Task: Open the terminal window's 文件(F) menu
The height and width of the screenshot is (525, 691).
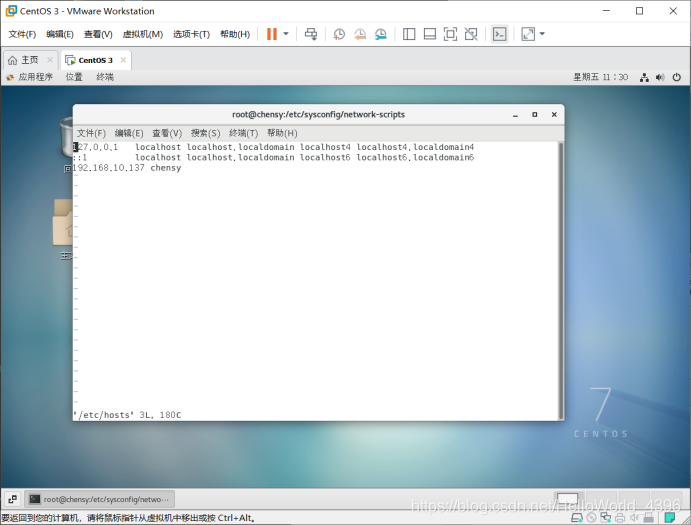Action: coord(91,133)
